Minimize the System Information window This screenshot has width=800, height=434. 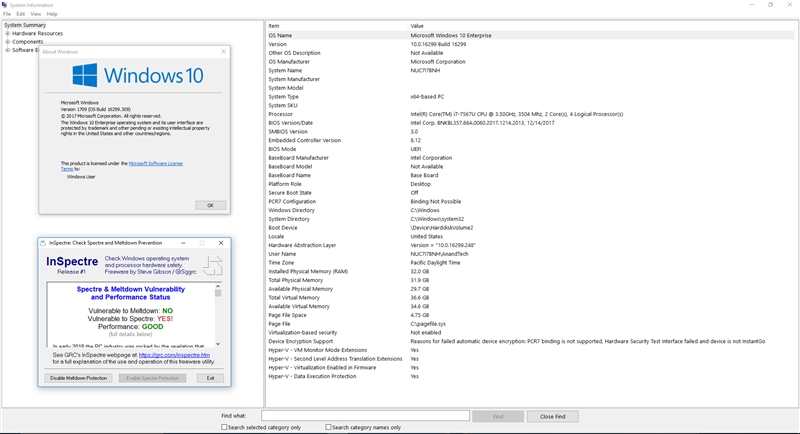752,5
